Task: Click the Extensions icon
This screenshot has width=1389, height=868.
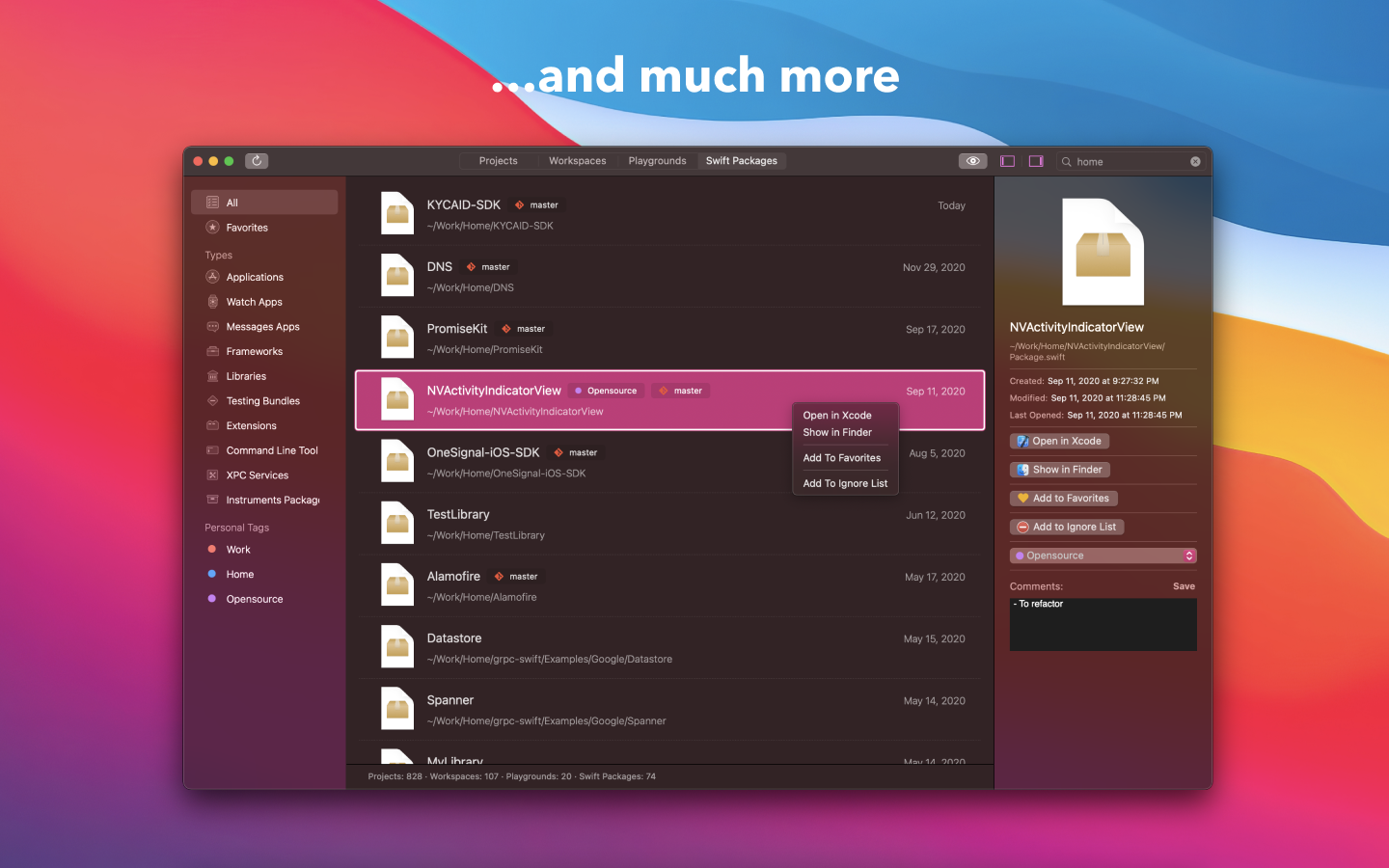Action: pyautogui.click(x=213, y=425)
